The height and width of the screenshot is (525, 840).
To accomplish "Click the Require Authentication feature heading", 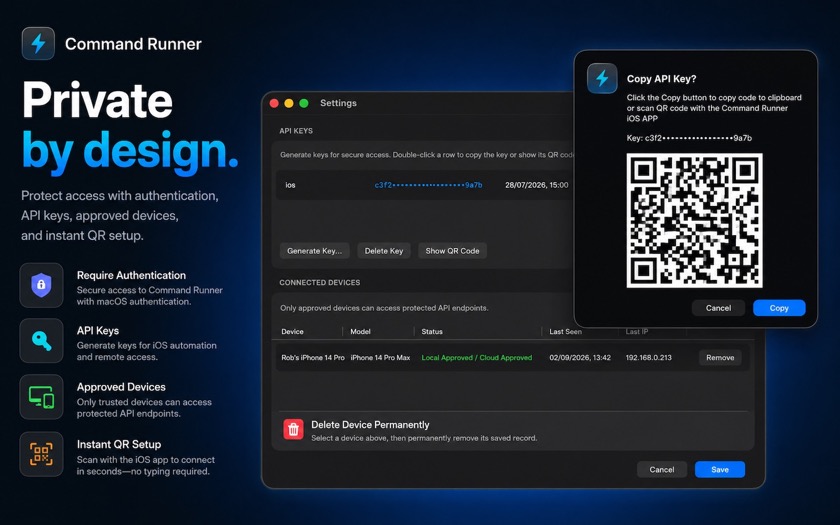I will (x=131, y=275).
